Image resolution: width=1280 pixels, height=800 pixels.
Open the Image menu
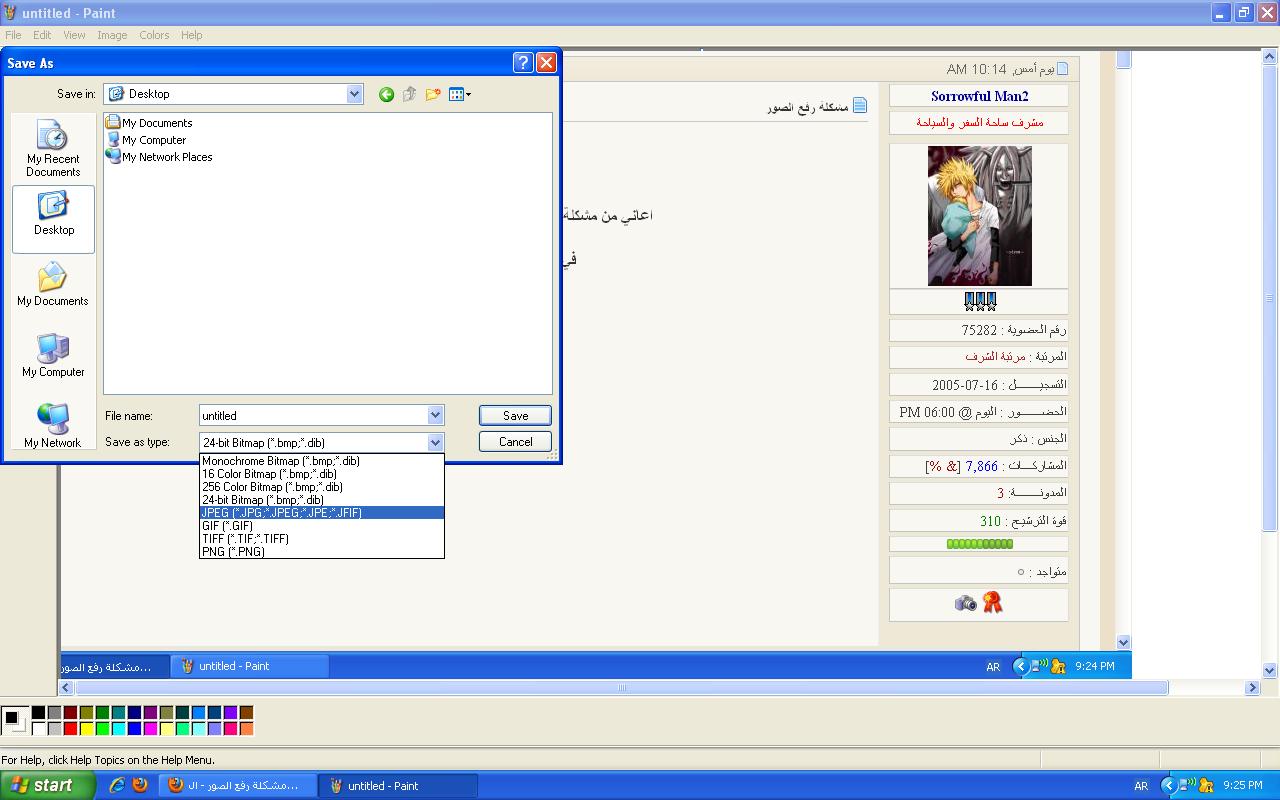click(x=112, y=35)
